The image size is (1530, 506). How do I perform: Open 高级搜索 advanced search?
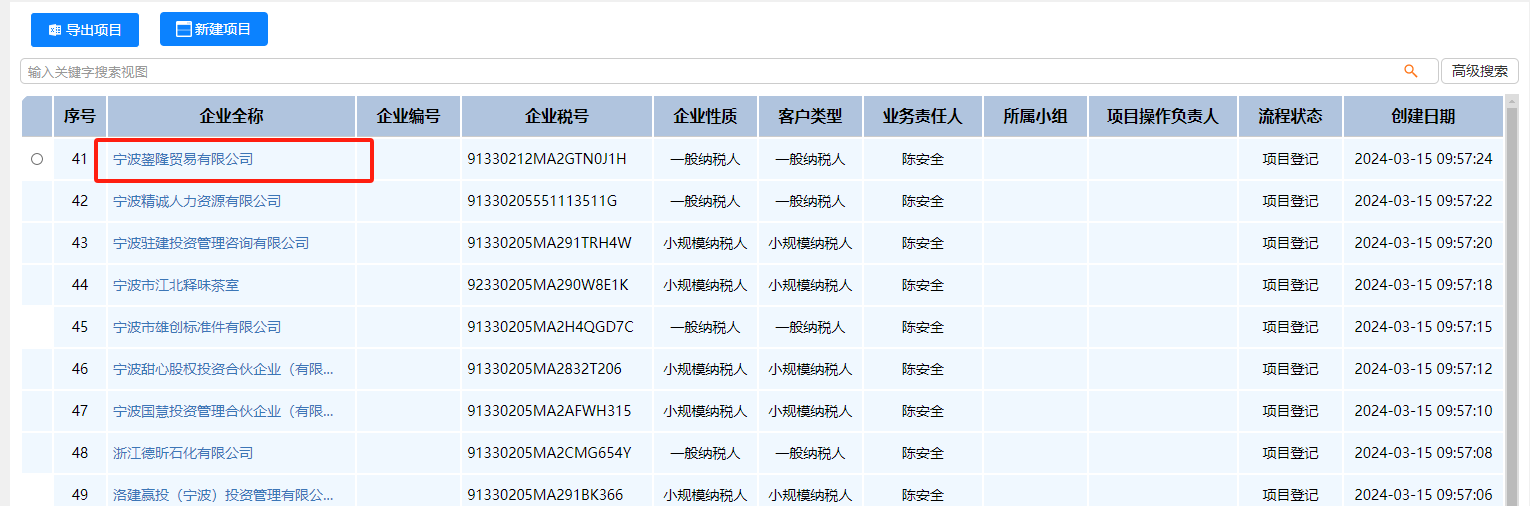tap(1480, 71)
